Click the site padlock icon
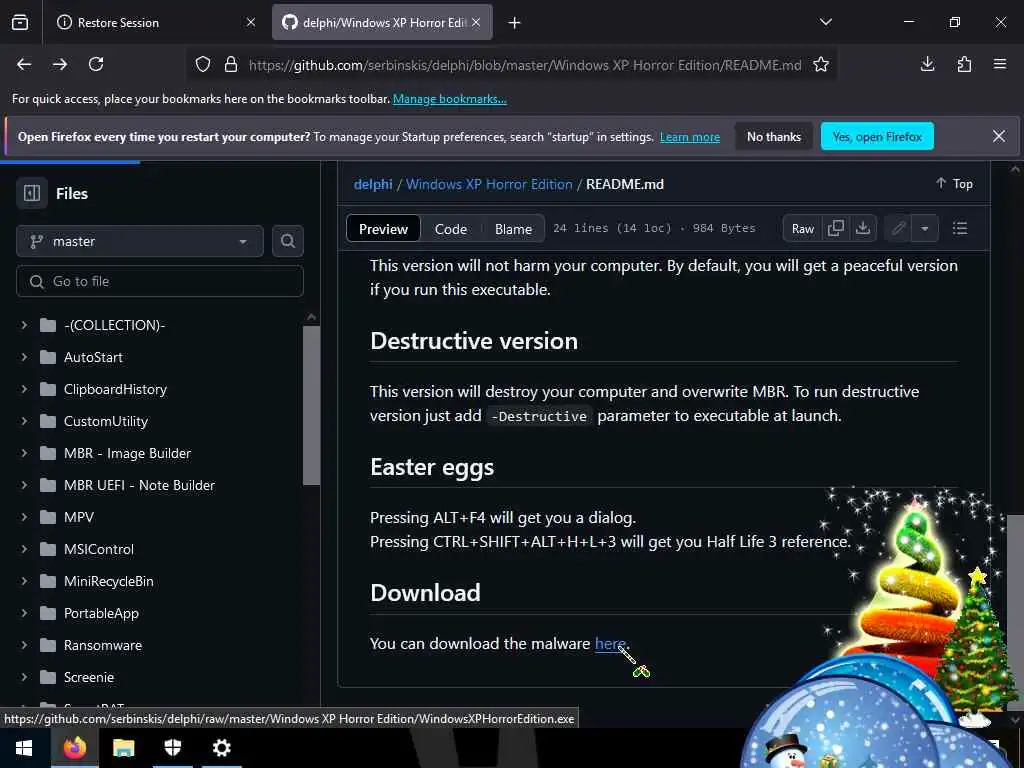Image resolution: width=1024 pixels, height=768 pixels. (x=231, y=65)
